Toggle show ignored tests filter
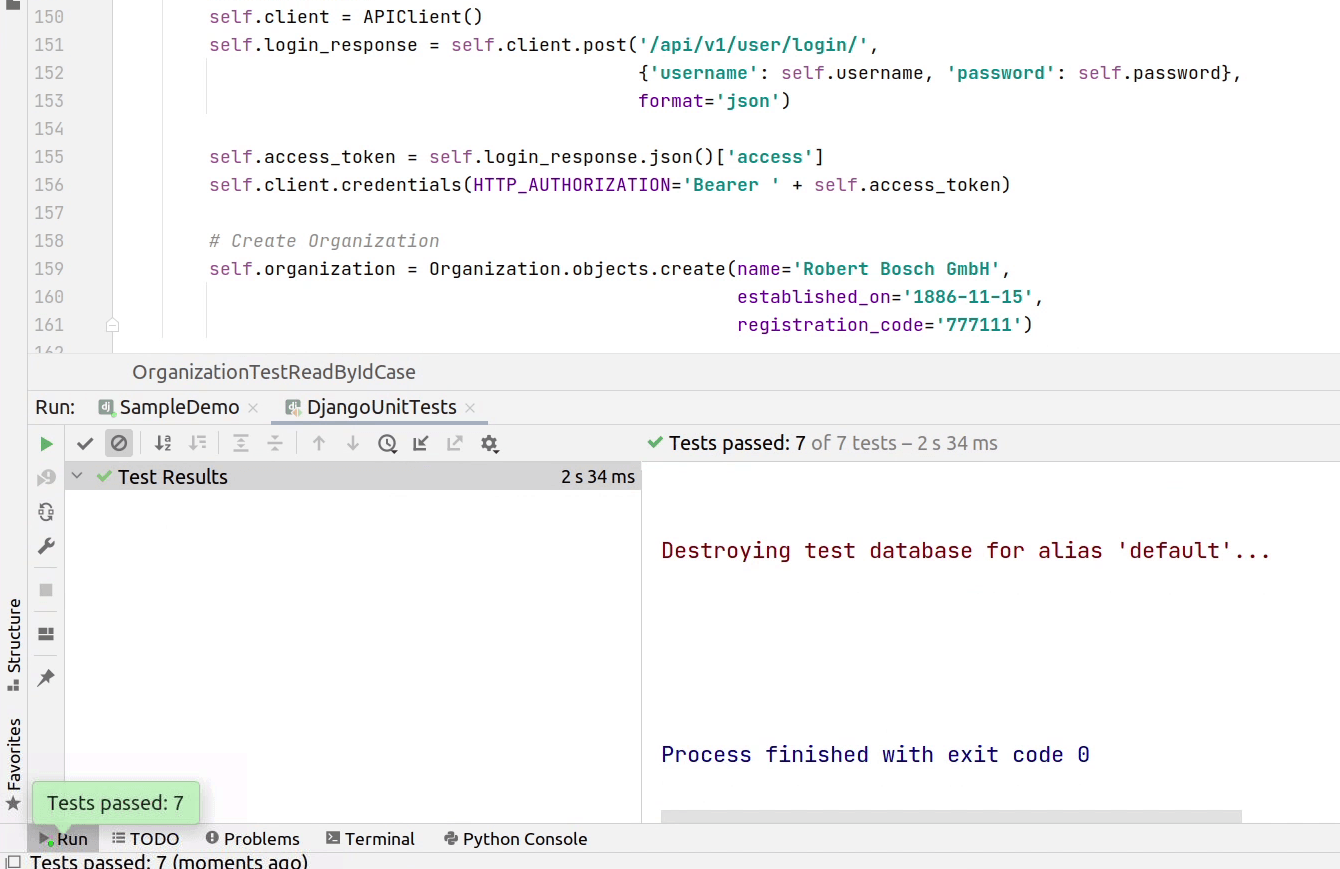The height and width of the screenshot is (869, 1340). coord(119,443)
